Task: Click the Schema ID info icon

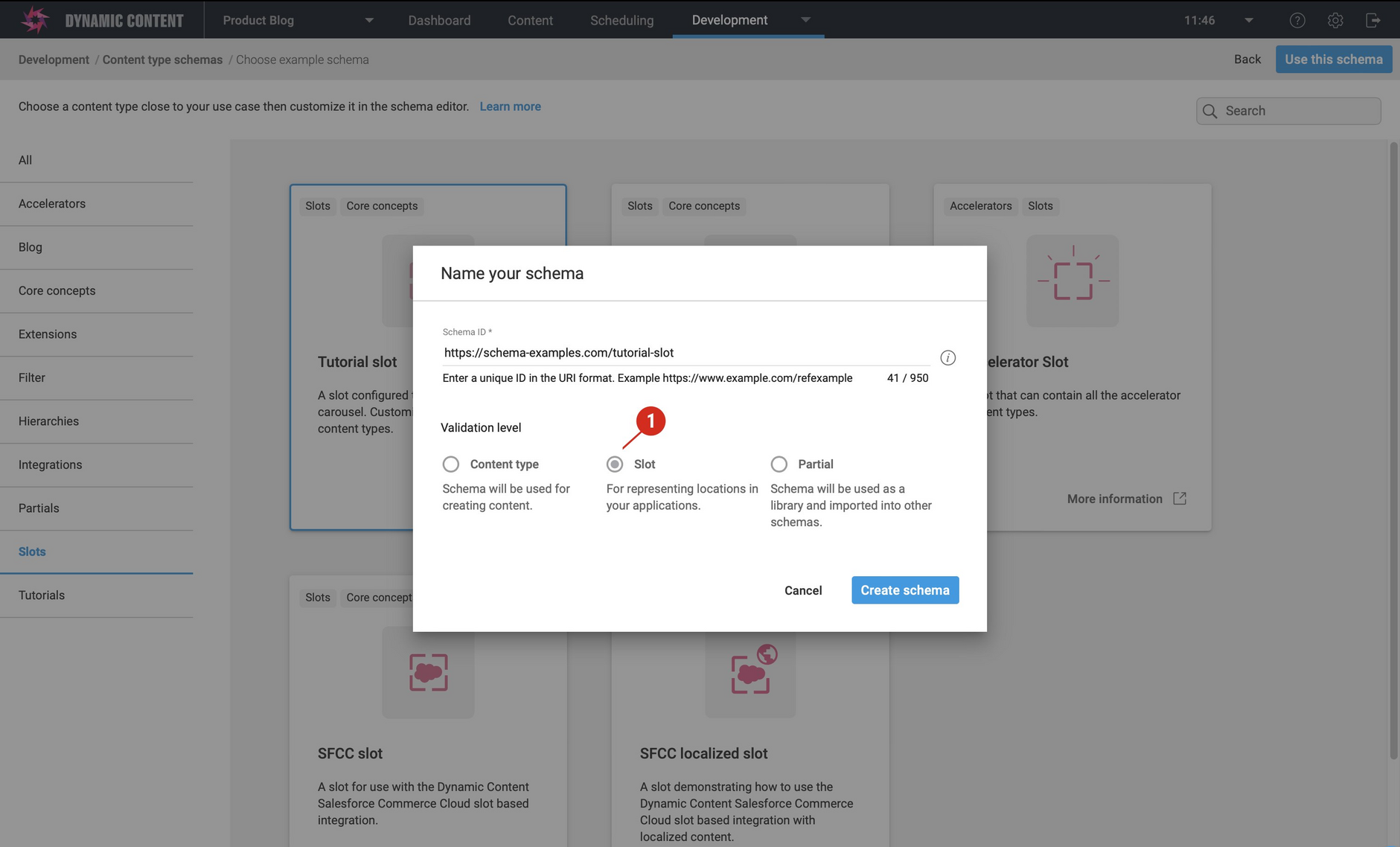Action: (947, 358)
